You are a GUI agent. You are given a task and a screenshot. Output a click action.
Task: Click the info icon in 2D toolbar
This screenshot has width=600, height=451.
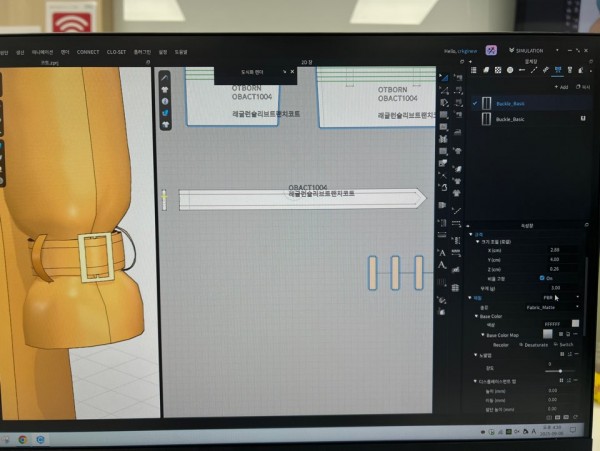164,101
